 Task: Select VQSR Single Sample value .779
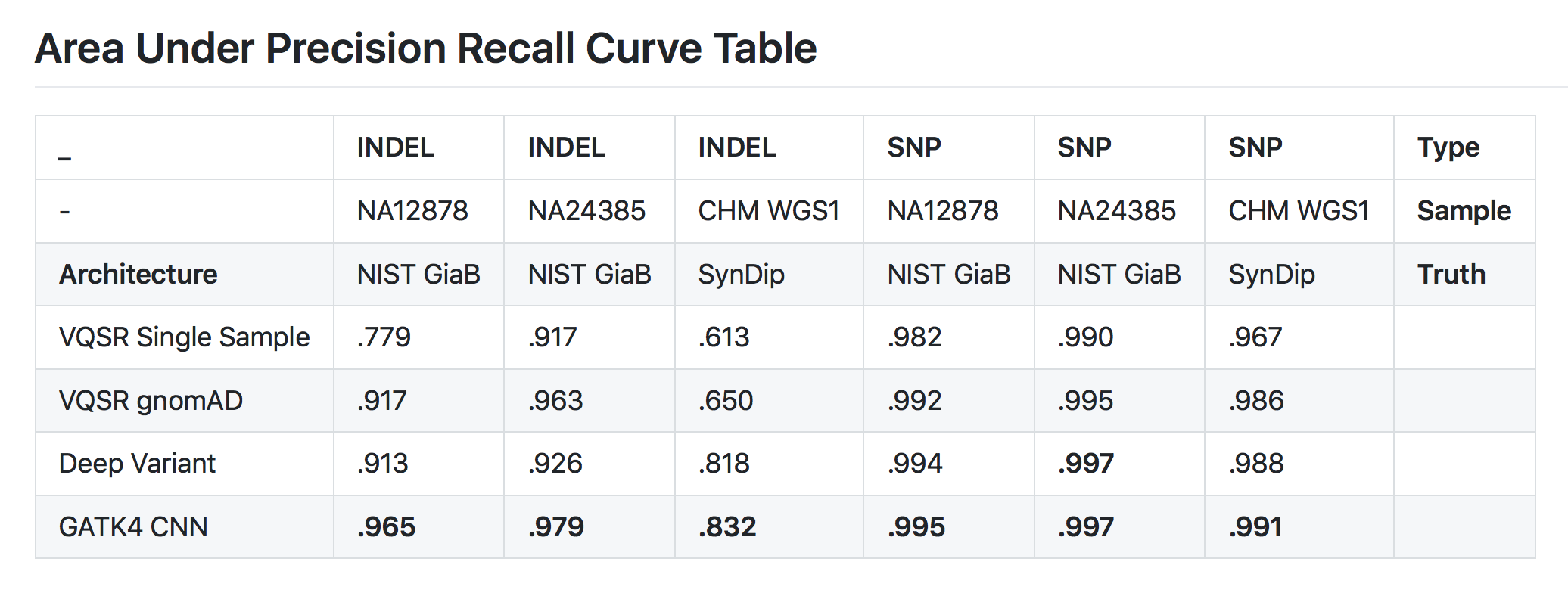pos(384,337)
